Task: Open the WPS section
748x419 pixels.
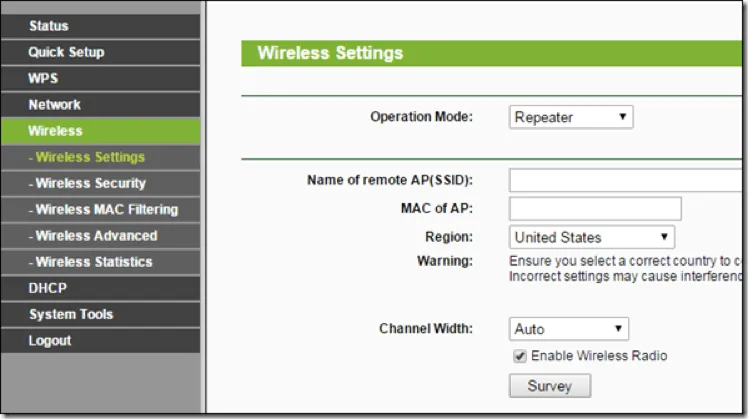Action: (x=43, y=78)
